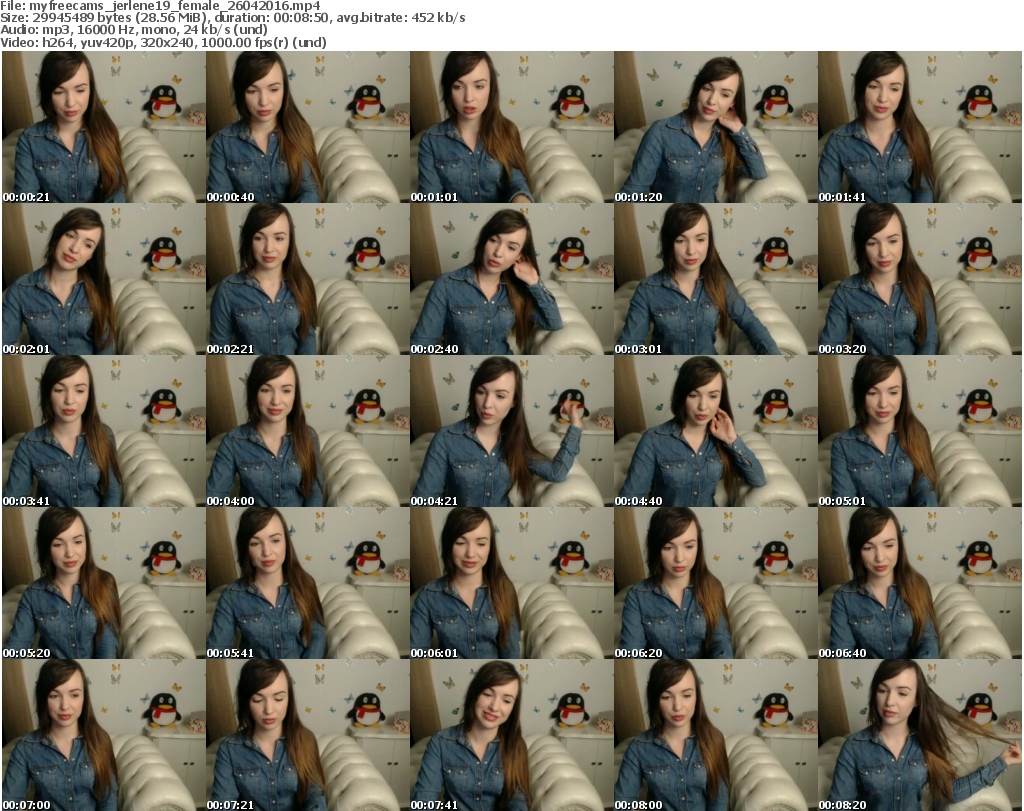
Task: Select the thumbnail frame at 00:04:21
Action: click(x=512, y=432)
